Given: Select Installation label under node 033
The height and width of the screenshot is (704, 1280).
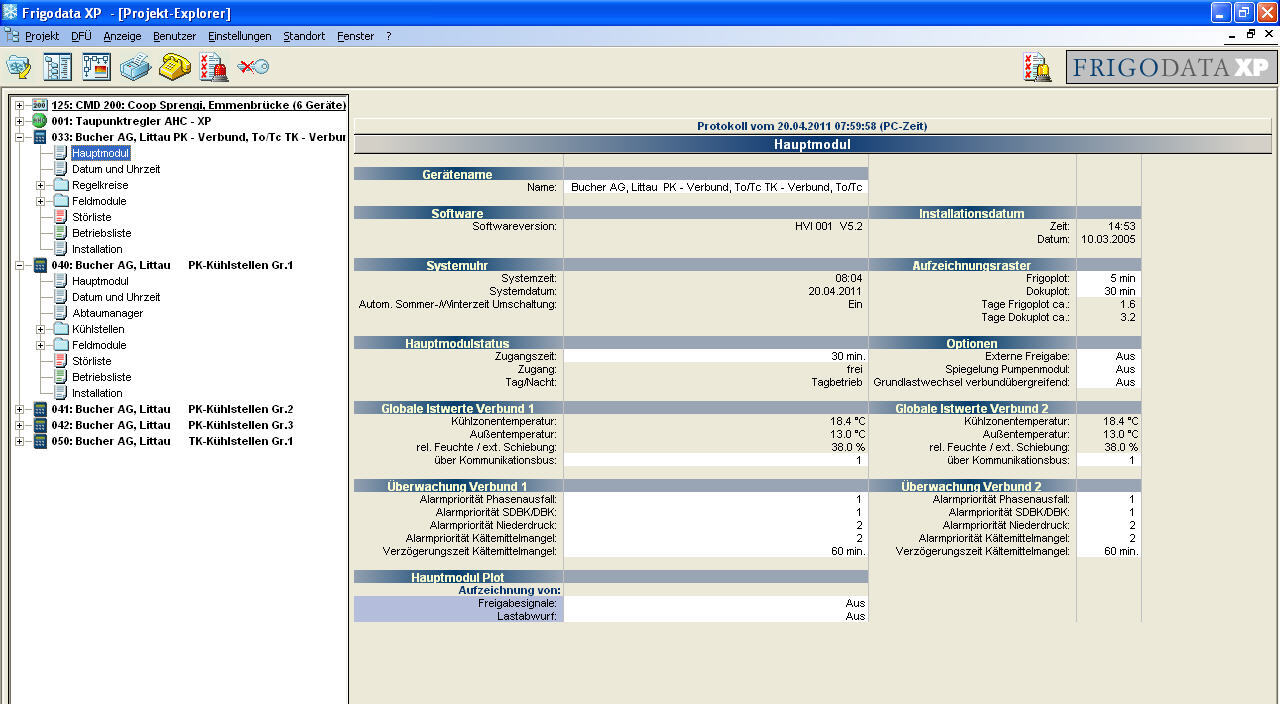Looking at the screenshot, I should coord(97,249).
